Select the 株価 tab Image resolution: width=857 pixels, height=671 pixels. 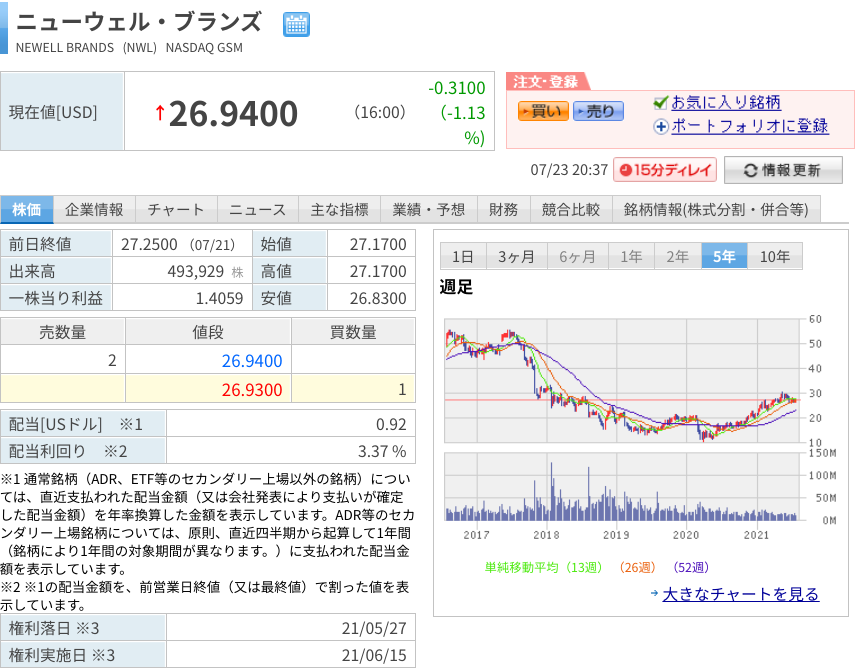pos(27,209)
